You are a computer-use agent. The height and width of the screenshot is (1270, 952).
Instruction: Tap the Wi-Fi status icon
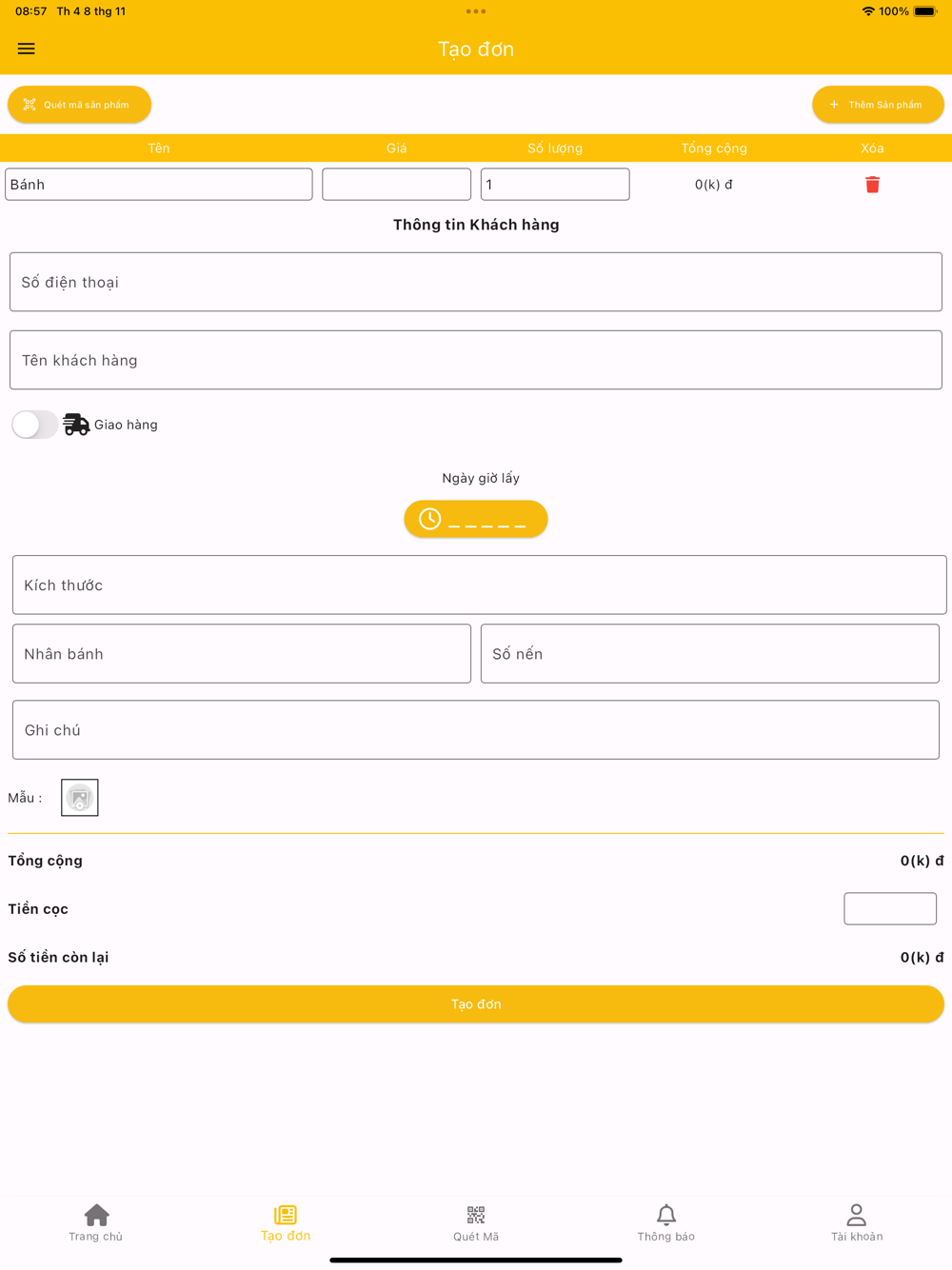pos(868,11)
